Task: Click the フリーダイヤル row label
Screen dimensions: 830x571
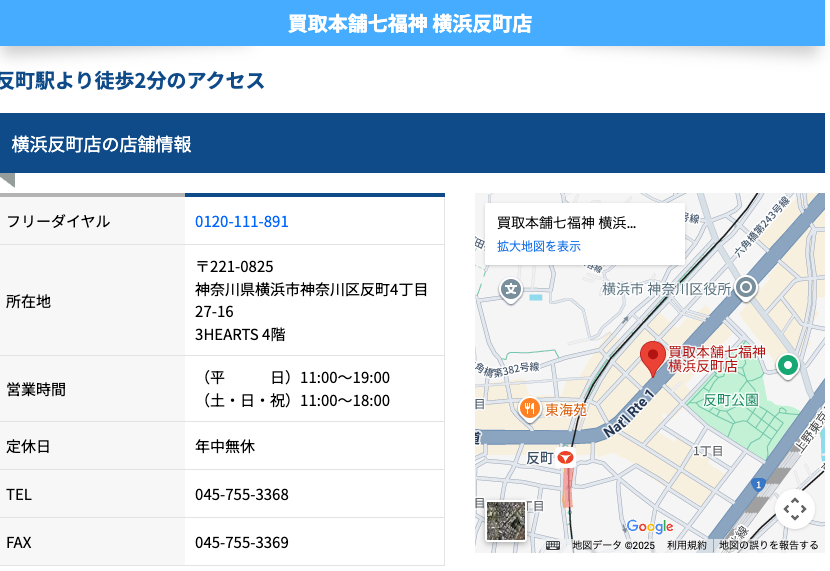Action: point(58,221)
